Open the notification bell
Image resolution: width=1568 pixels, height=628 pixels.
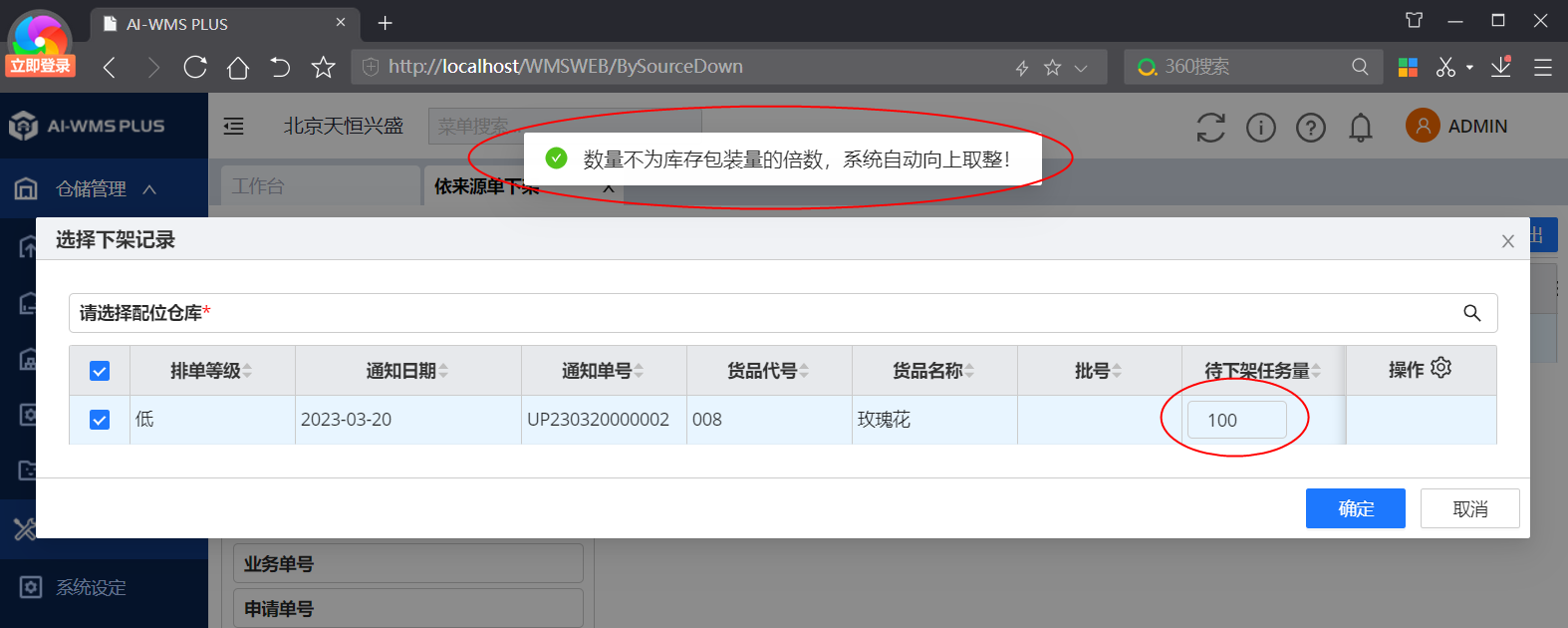click(x=1360, y=128)
